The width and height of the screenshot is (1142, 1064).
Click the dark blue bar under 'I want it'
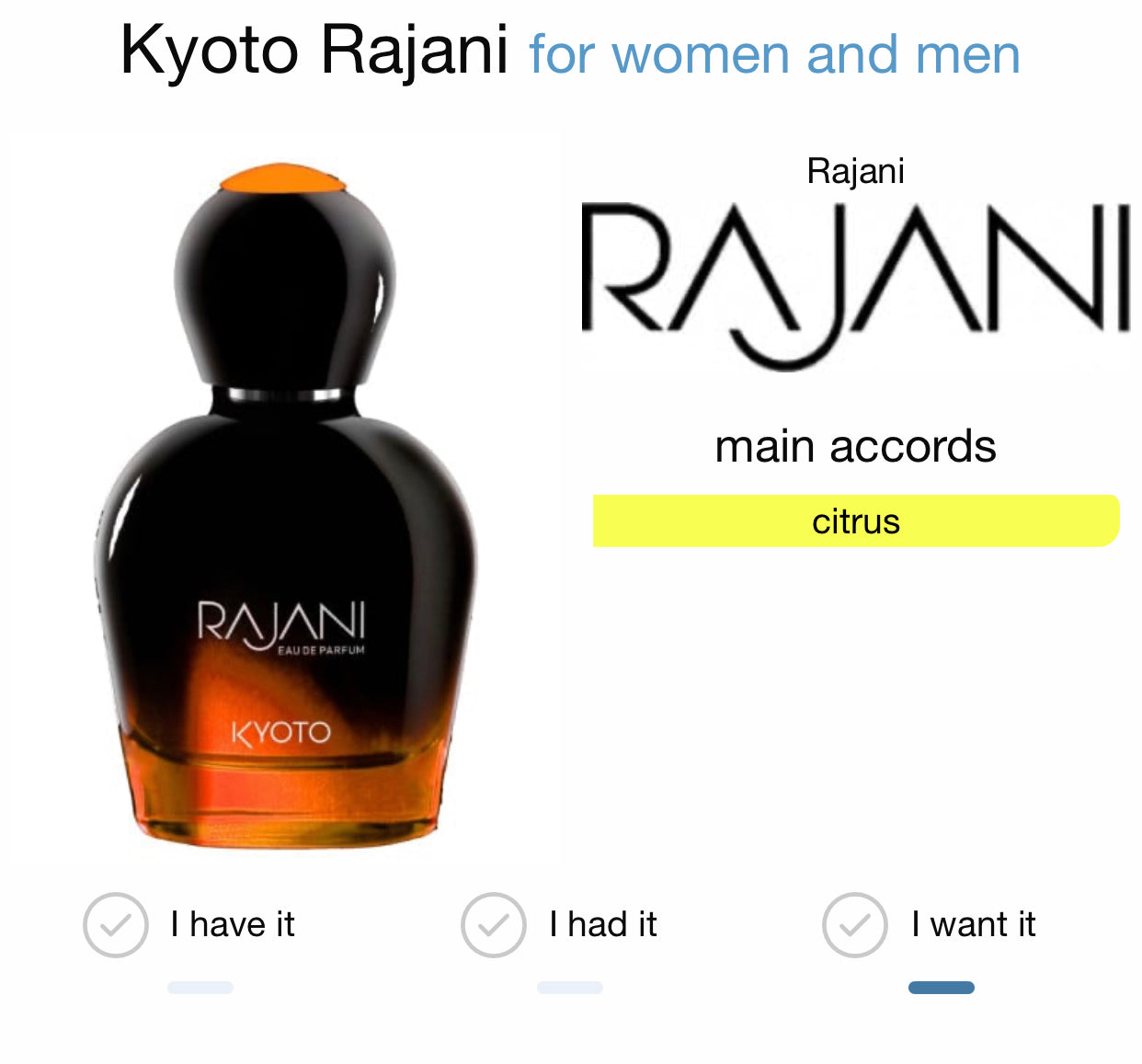[942, 988]
